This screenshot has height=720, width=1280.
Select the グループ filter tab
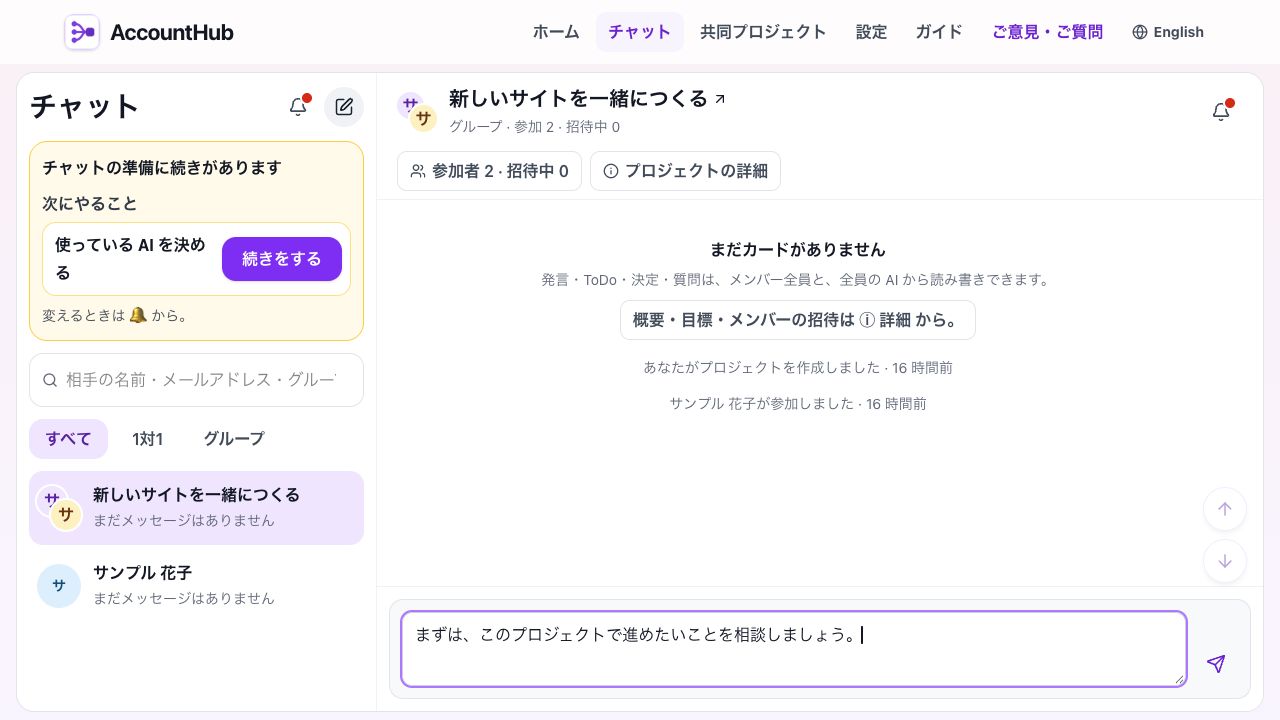click(234, 439)
